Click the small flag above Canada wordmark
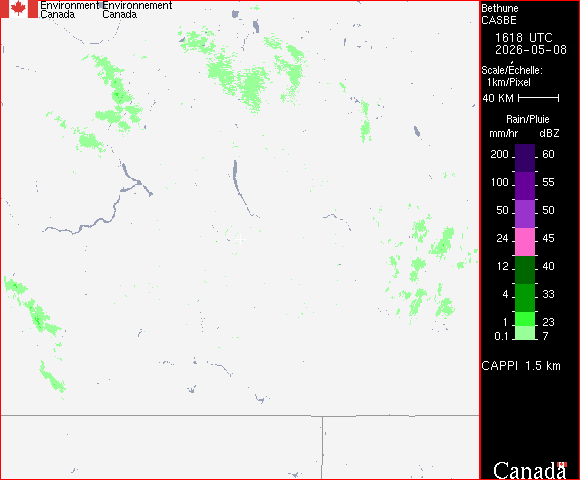Viewport: 580px width, 480px height. pyautogui.click(x=562, y=464)
